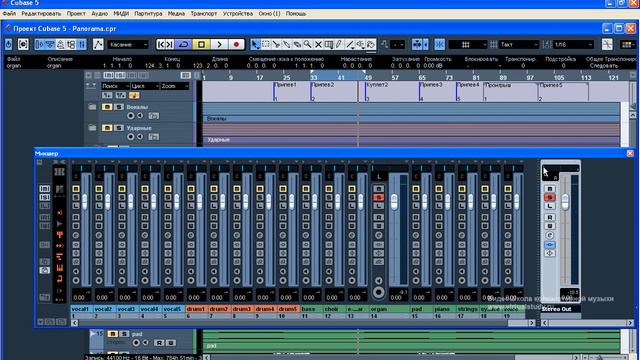Toggle record enable on pad track
Screen dimensions: 640x360
pos(136,343)
